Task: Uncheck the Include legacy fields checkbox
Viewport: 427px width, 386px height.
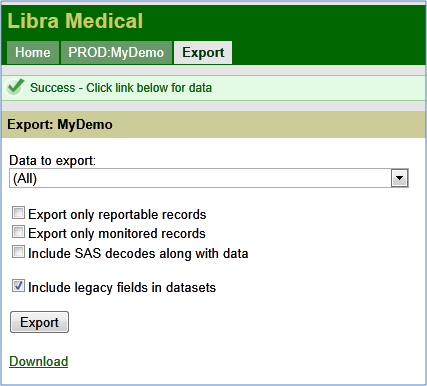Action: tap(18, 286)
